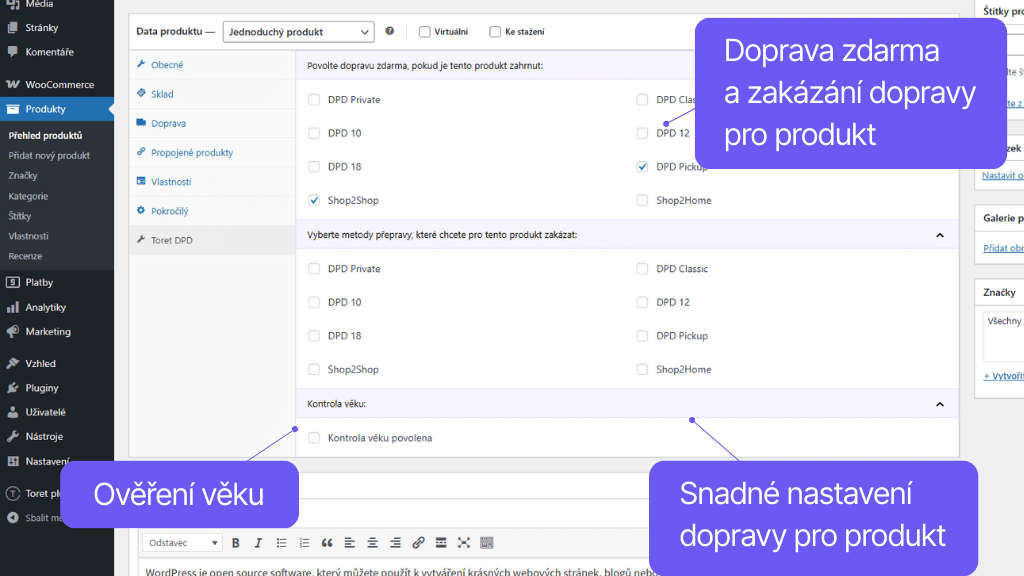Check DPD Pickup in disabled methods
This screenshot has height=576, width=1024.
click(643, 336)
